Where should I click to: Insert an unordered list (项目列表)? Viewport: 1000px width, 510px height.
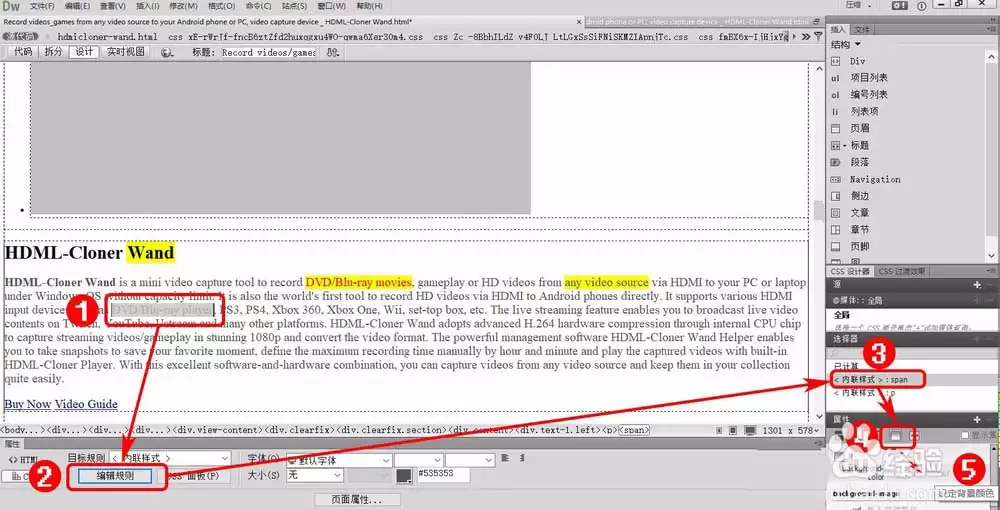[867, 78]
